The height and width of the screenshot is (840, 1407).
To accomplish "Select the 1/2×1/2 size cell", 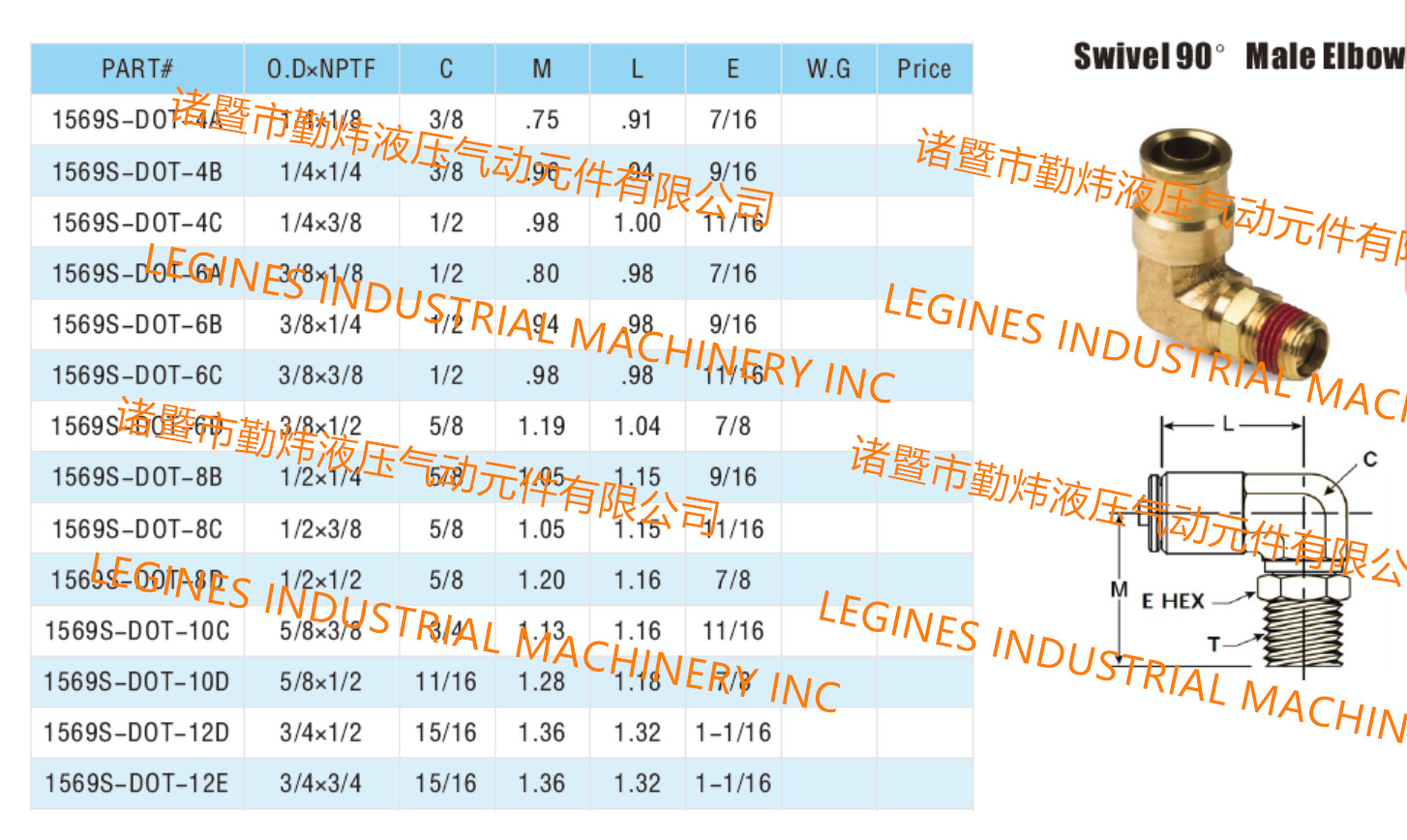I will (321, 580).
